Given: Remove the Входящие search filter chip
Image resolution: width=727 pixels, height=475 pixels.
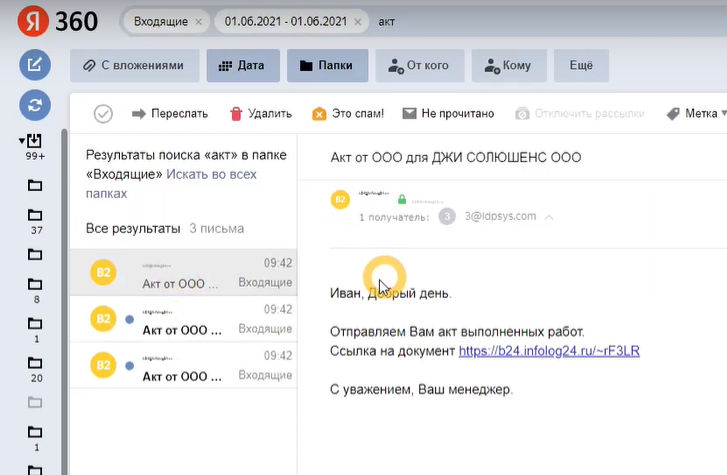Looking at the screenshot, I should (198, 22).
